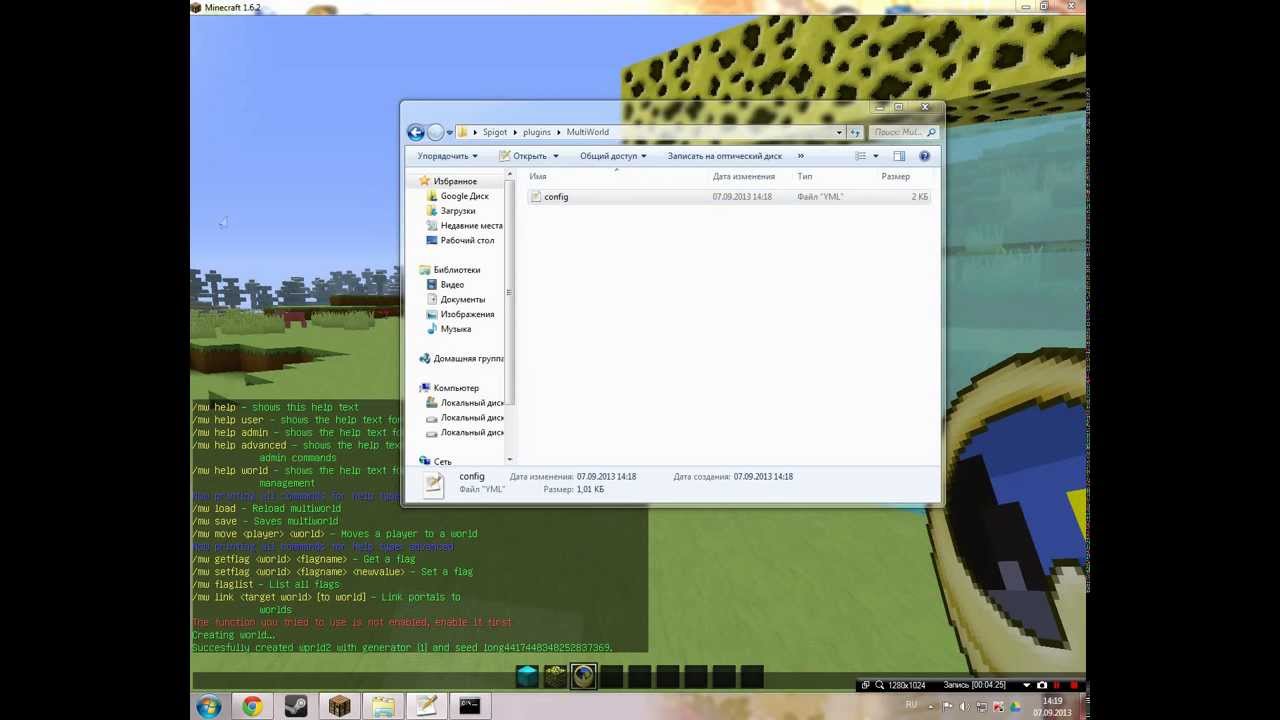Open Недавние места in the sidebar
The height and width of the screenshot is (720, 1280).
(471, 226)
